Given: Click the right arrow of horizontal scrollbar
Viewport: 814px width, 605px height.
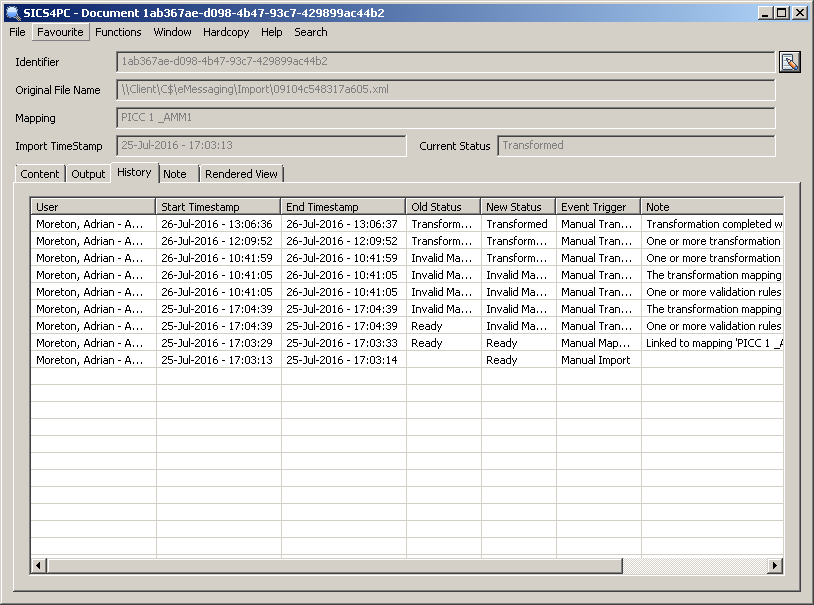Looking at the screenshot, I should pyautogui.click(x=775, y=566).
